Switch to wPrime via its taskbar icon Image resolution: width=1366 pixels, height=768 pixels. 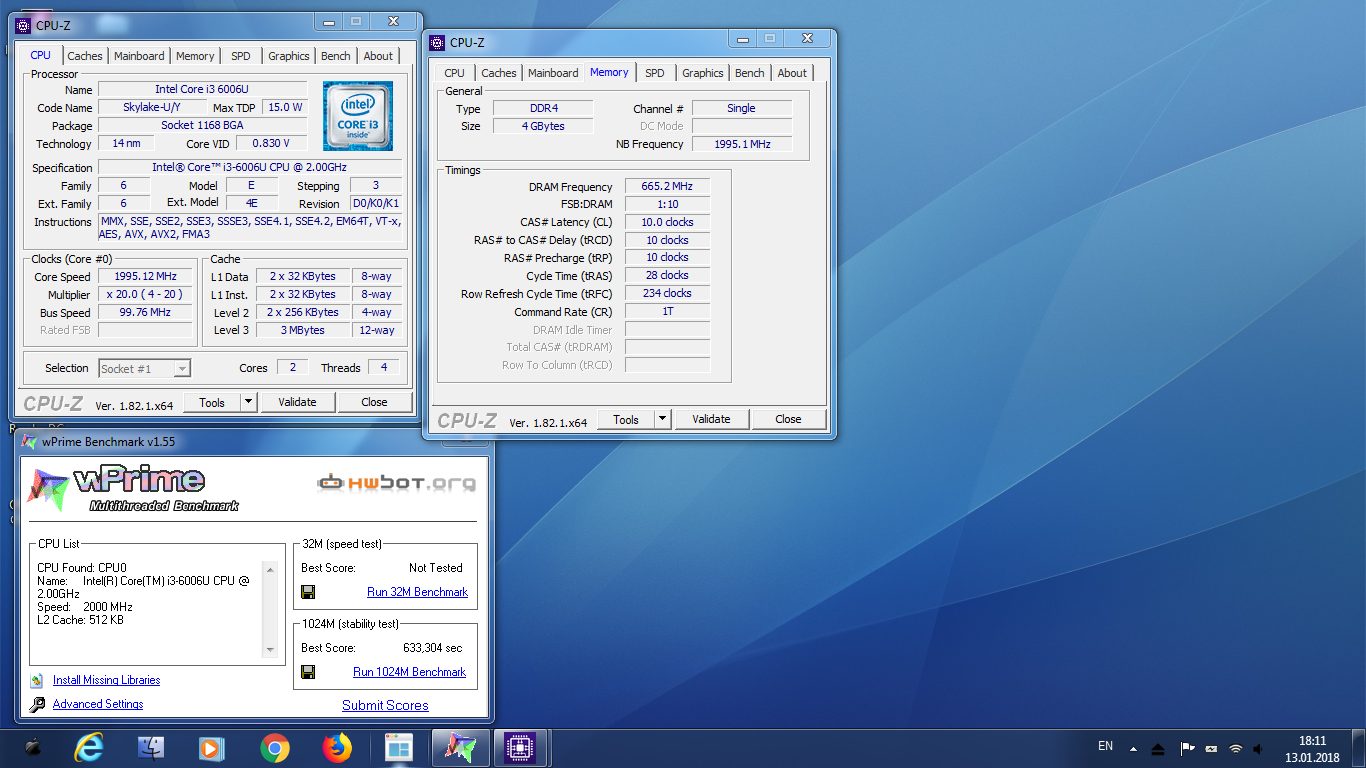[x=460, y=748]
